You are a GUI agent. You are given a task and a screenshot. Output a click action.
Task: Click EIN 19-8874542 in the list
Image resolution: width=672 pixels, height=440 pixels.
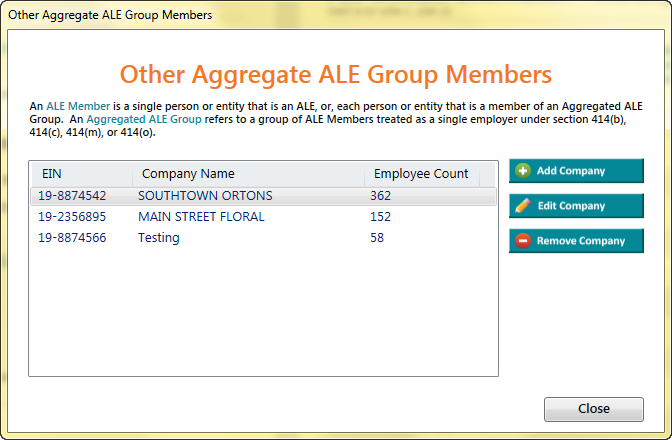(x=72, y=196)
